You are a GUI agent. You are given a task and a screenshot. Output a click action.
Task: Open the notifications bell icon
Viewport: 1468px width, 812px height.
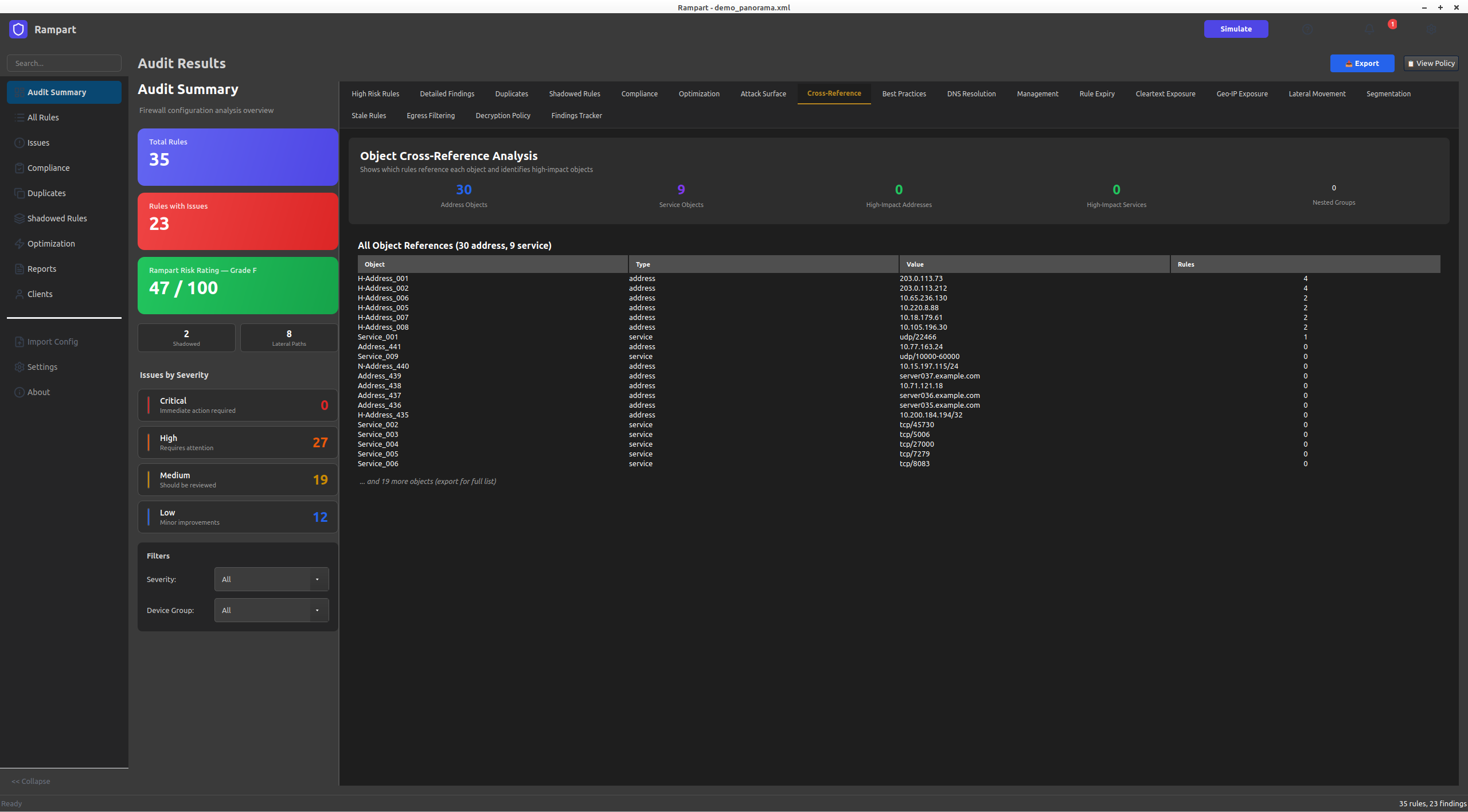tap(1369, 29)
